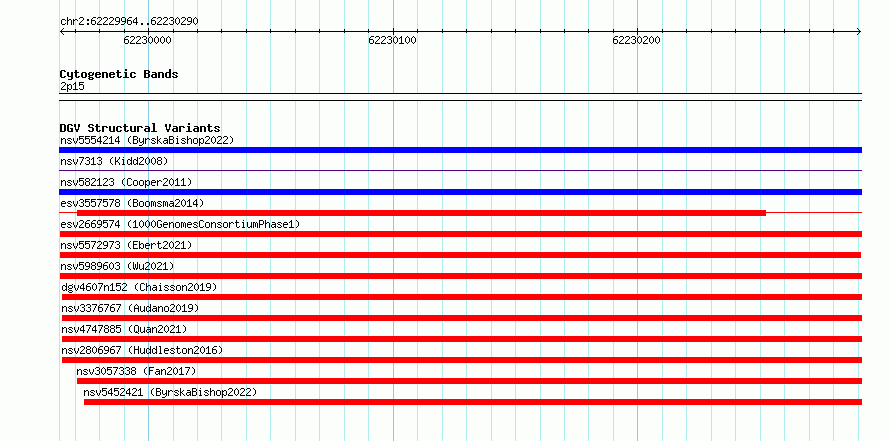Open the nsv7313 (Kidd2008) variant label
Image resolution: width=890 pixels, height=441 pixels.
pos(114,161)
